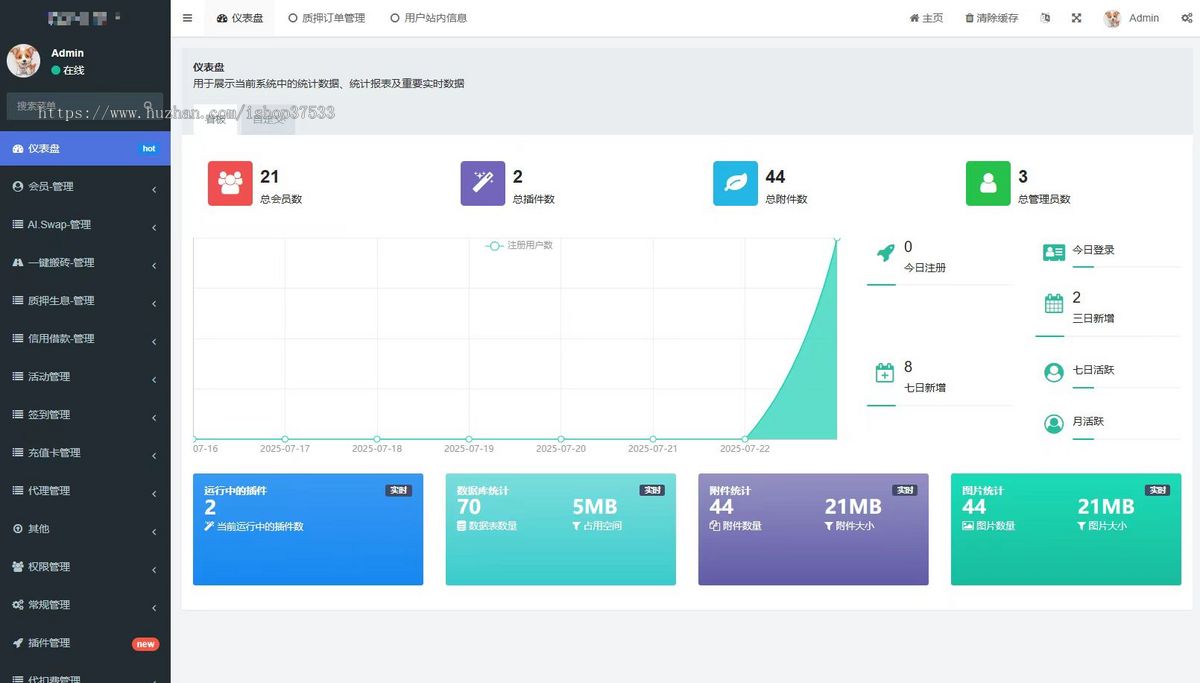The height and width of the screenshot is (683, 1200).
Task: Click the 月活跃 user circle icon
Action: 1054,424
